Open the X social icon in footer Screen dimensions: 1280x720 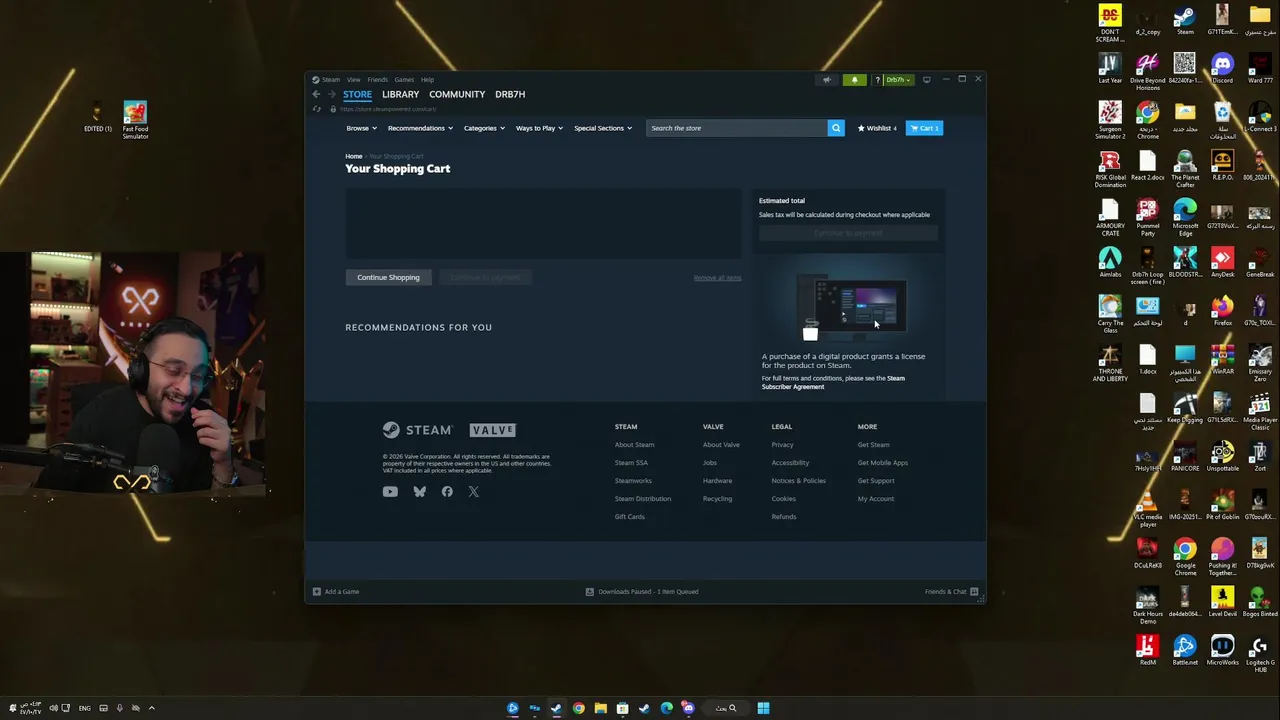pos(474,491)
